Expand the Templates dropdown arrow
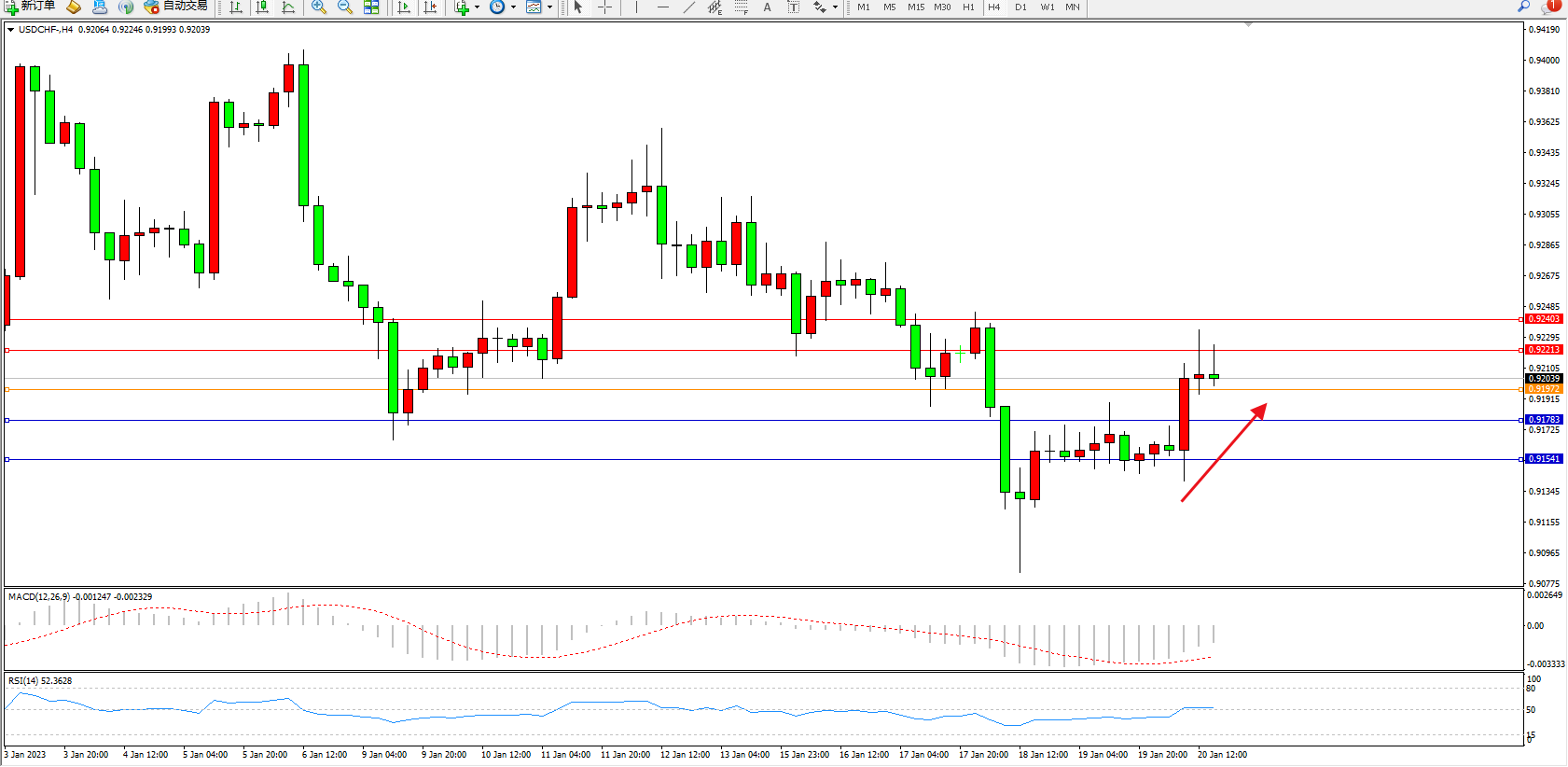This screenshot has height=767, width=1568. pos(549,7)
